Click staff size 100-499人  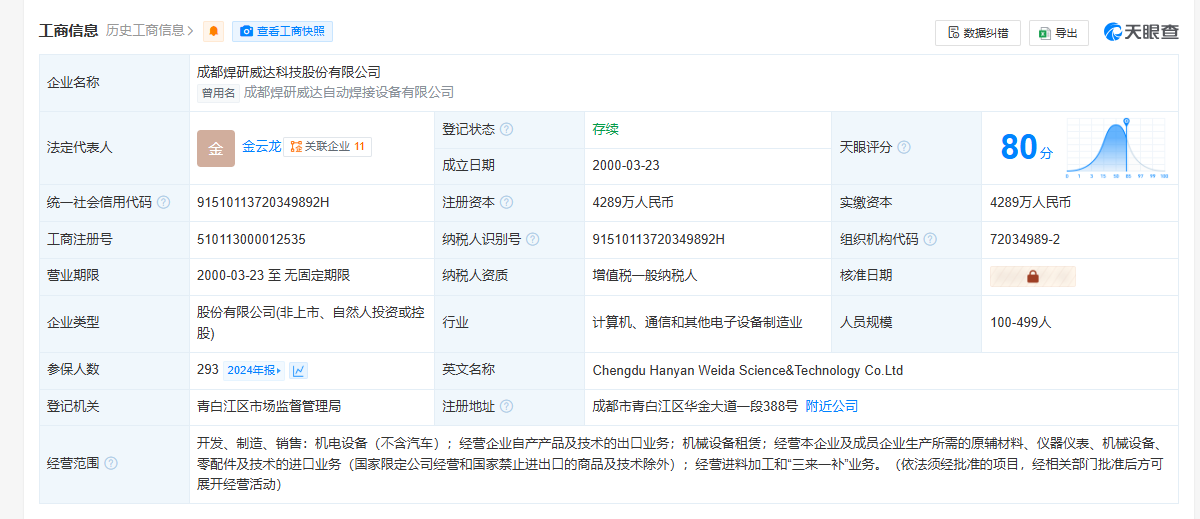(x=1021, y=323)
